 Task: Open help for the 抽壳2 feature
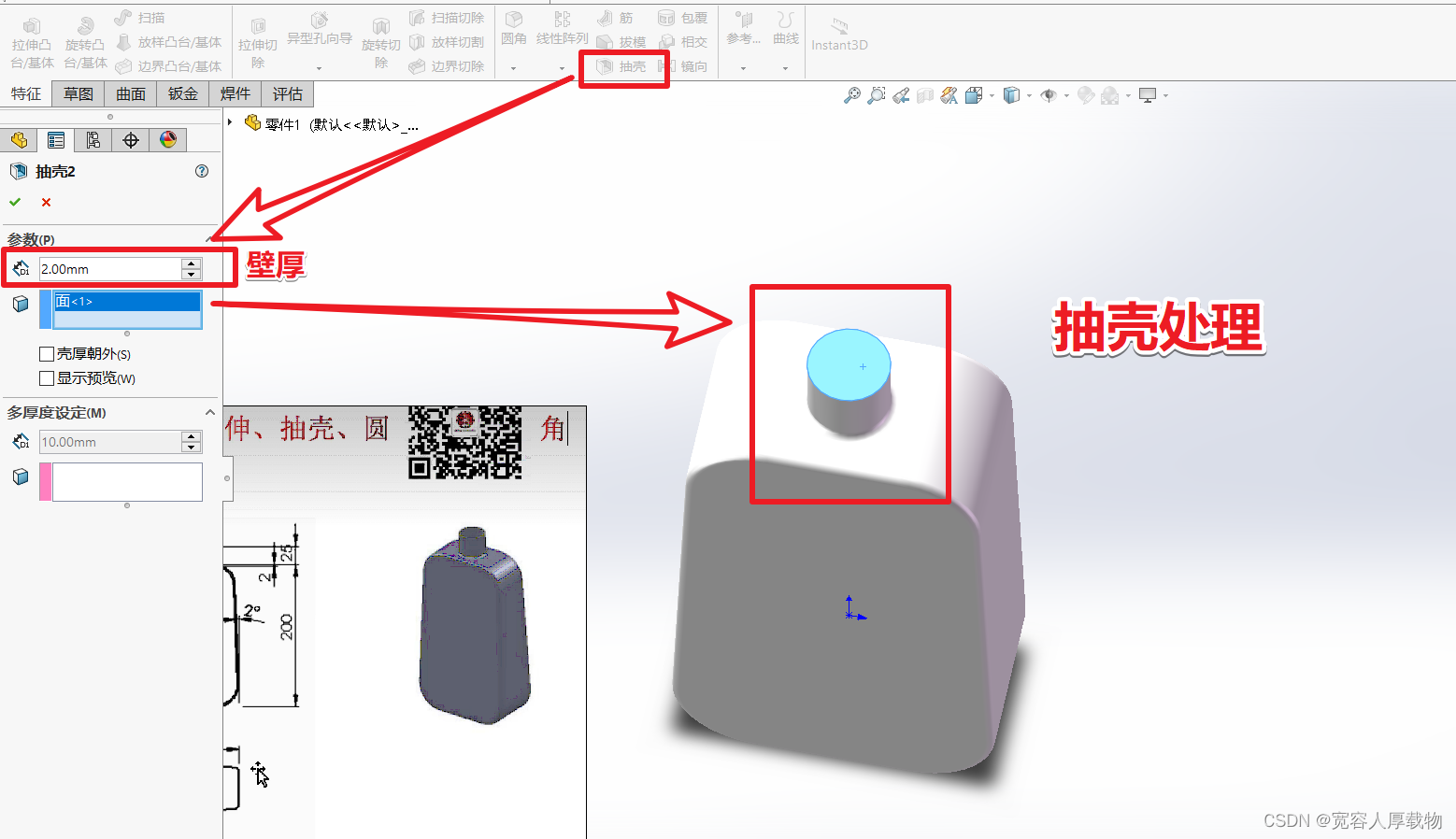pyautogui.click(x=202, y=171)
